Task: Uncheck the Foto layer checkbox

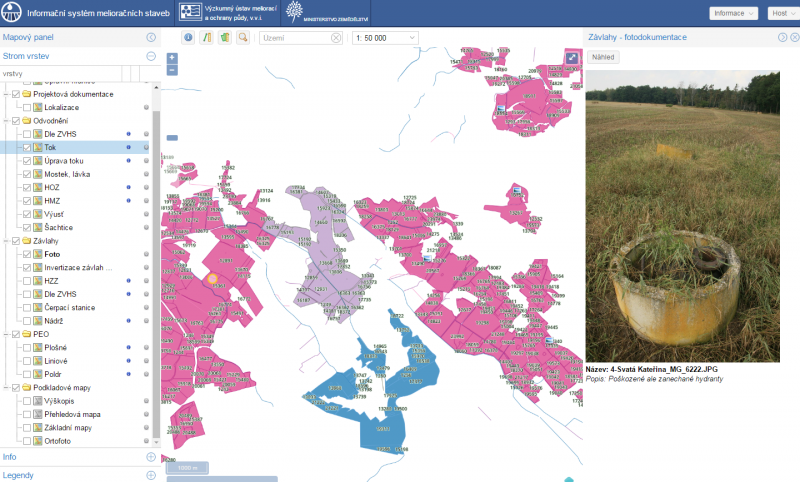Action: coord(27,255)
